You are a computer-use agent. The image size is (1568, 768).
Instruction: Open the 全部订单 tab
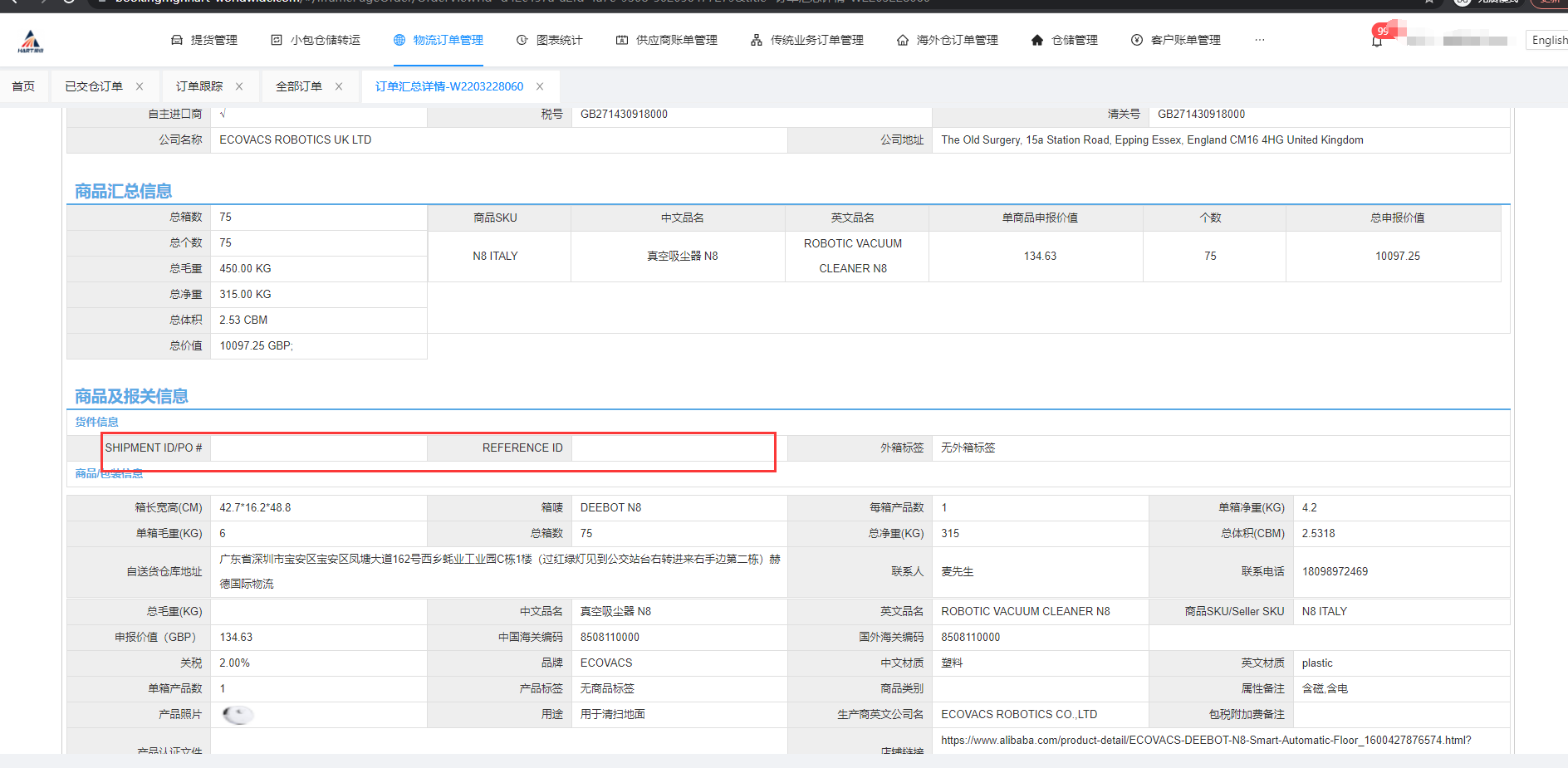(x=301, y=86)
